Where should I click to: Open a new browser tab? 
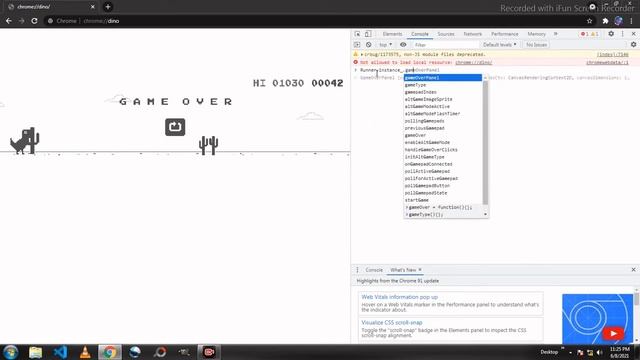pos(108,7)
